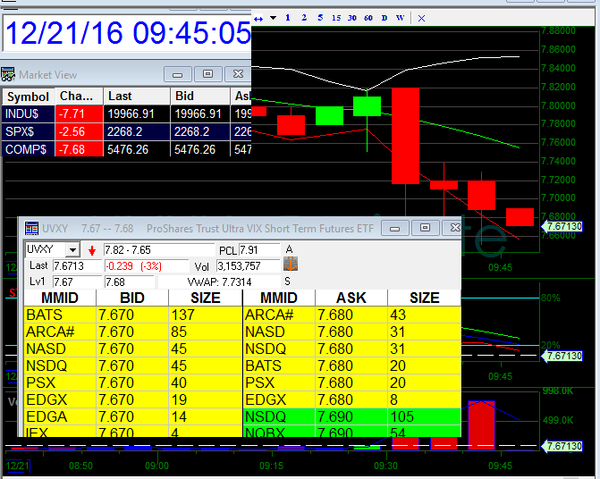600x479 pixels.
Task: Click the horizontal scroll arrows chart icon
Action: (x=259, y=17)
